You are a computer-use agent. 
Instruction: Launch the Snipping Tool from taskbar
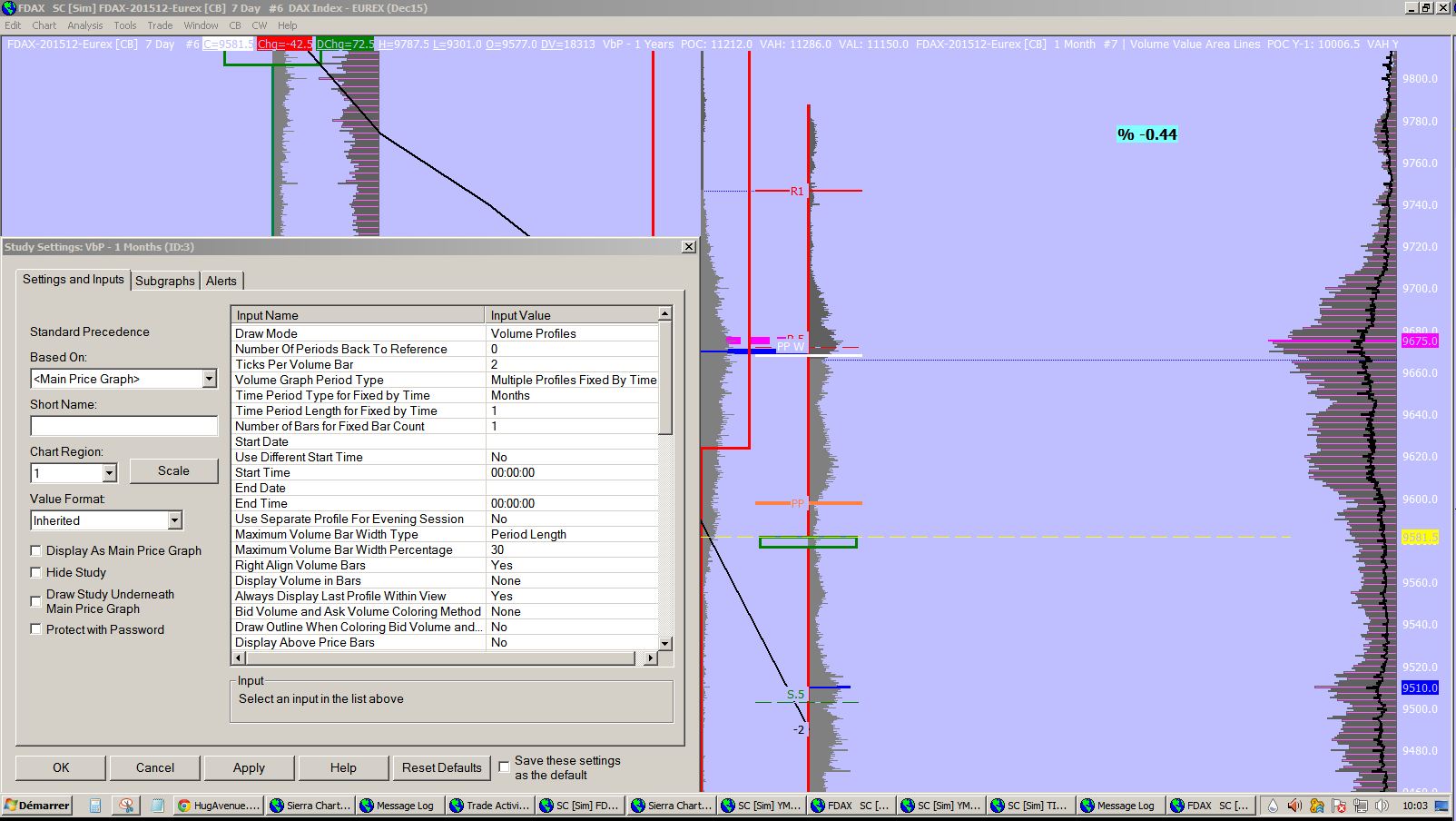tap(126, 806)
